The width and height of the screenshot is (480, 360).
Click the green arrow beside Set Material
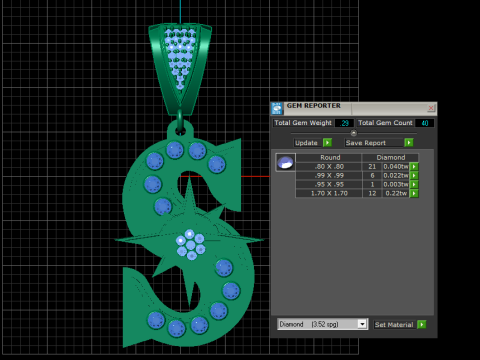pyautogui.click(x=421, y=324)
